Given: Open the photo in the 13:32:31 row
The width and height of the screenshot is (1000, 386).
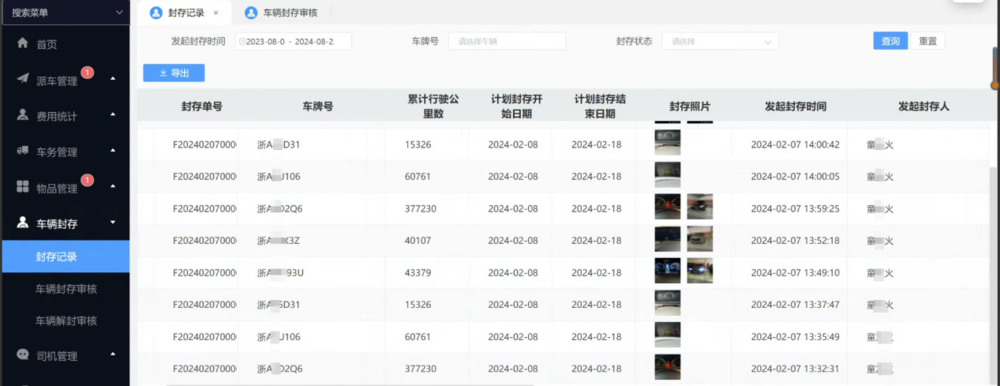Looking at the screenshot, I should point(668,367).
